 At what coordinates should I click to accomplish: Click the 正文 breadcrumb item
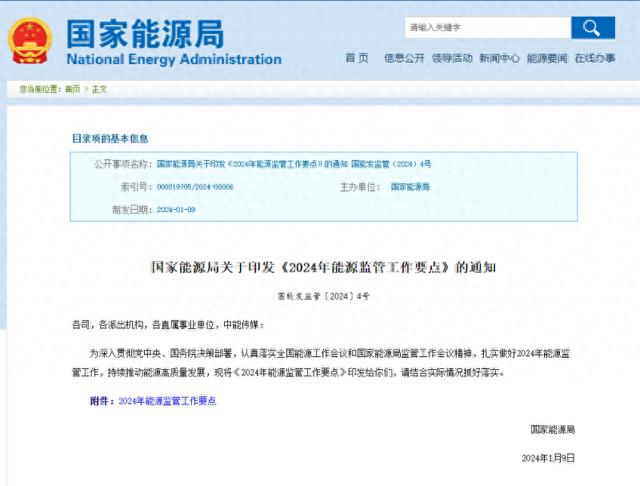[x=99, y=89]
